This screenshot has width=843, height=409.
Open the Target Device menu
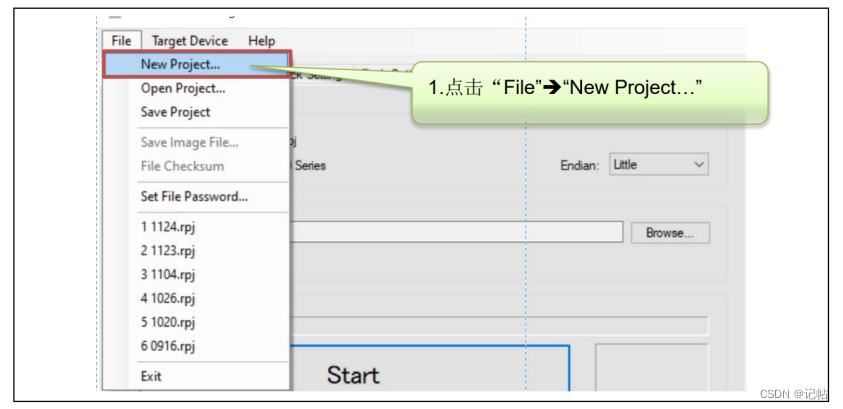coord(189,41)
